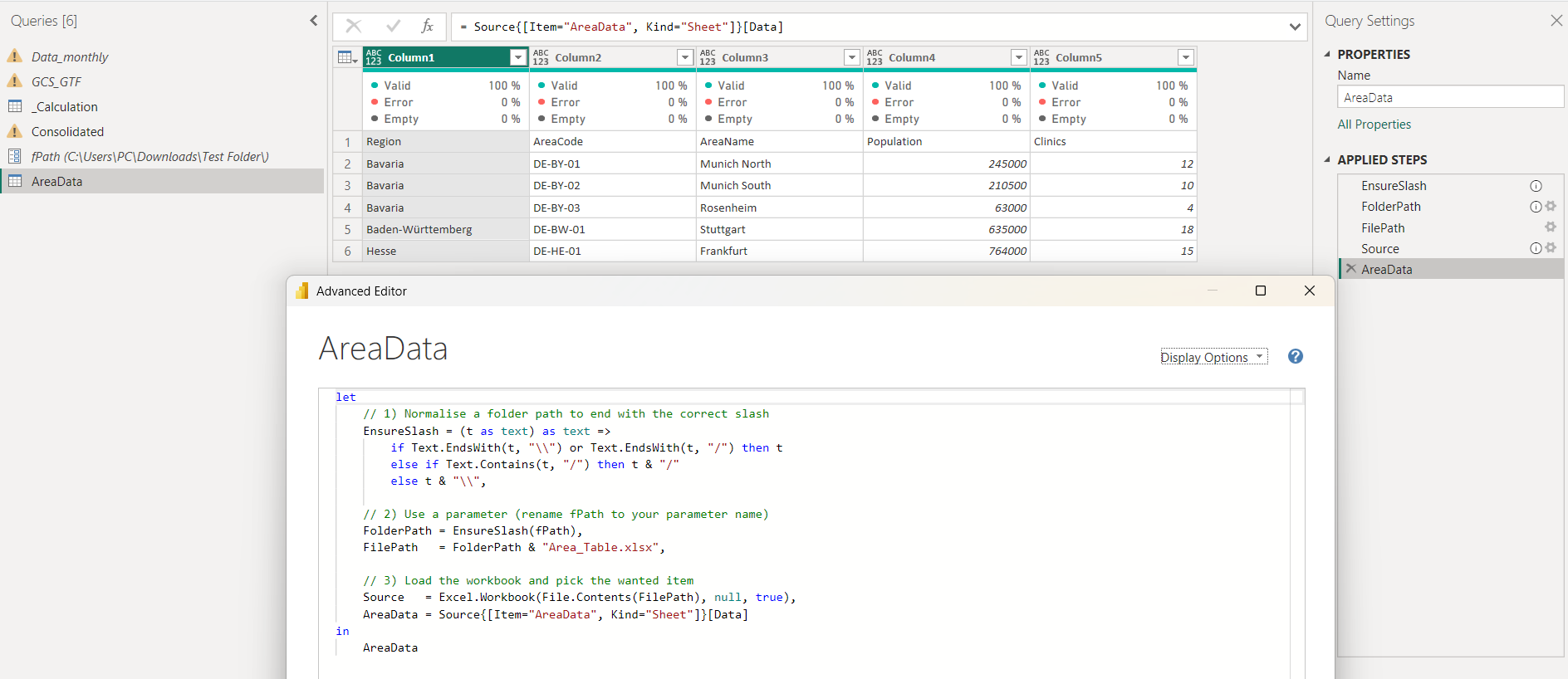Click info icon on Source step
The height and width of the screenshot is (679, 1568).
1536,248
